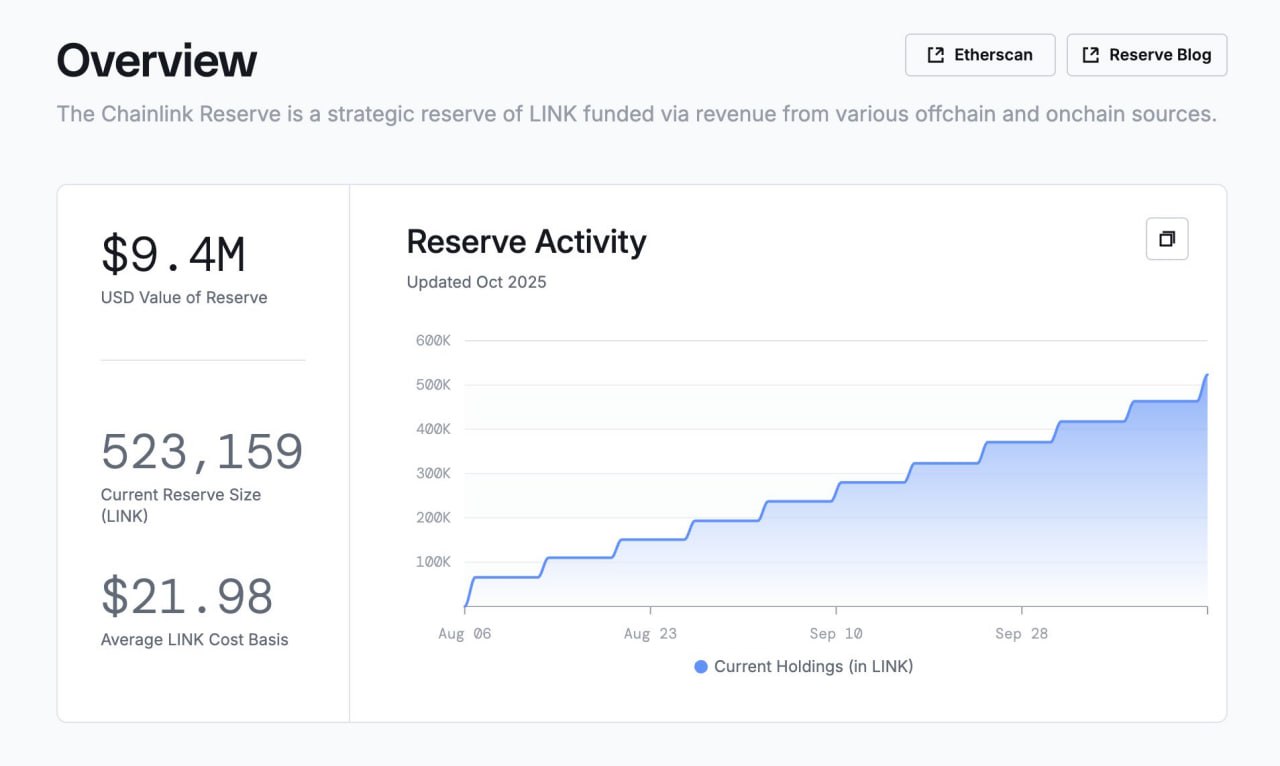Click the copy icon beside Reserve Activity

(1166, 239)
